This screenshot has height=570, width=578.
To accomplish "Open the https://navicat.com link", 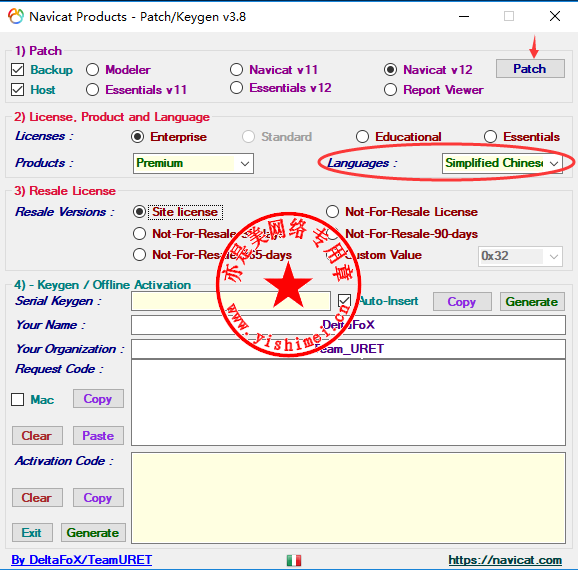I will pos(505,560).
